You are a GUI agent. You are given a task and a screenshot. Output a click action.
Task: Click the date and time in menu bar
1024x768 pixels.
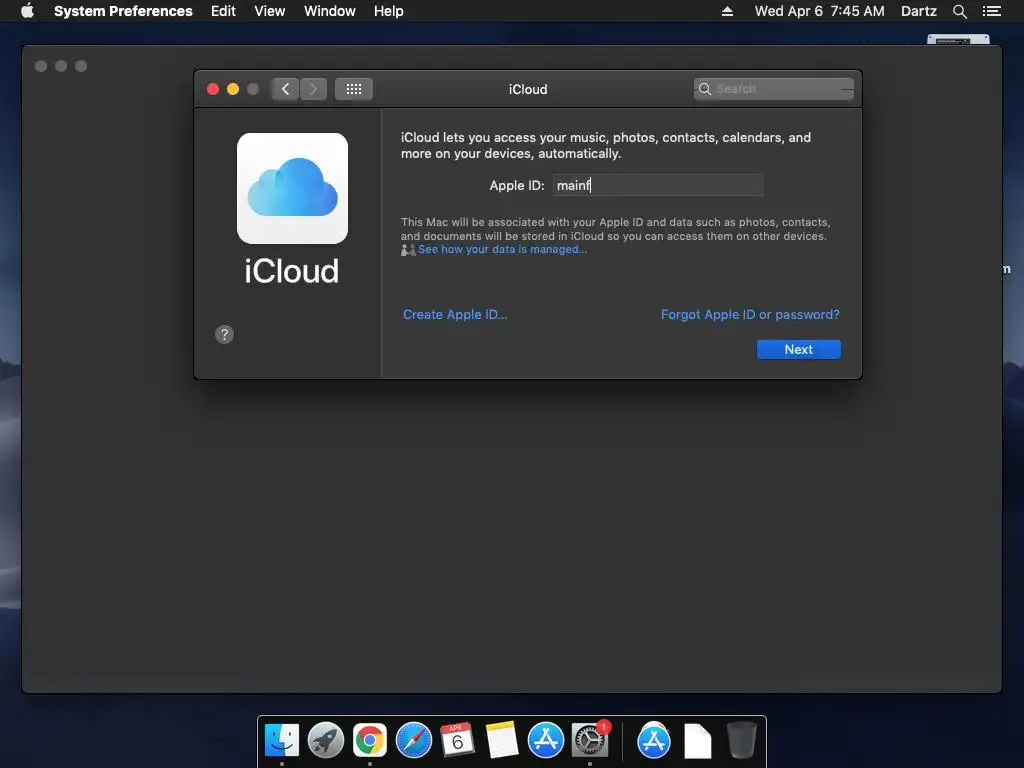click(820, 11)
